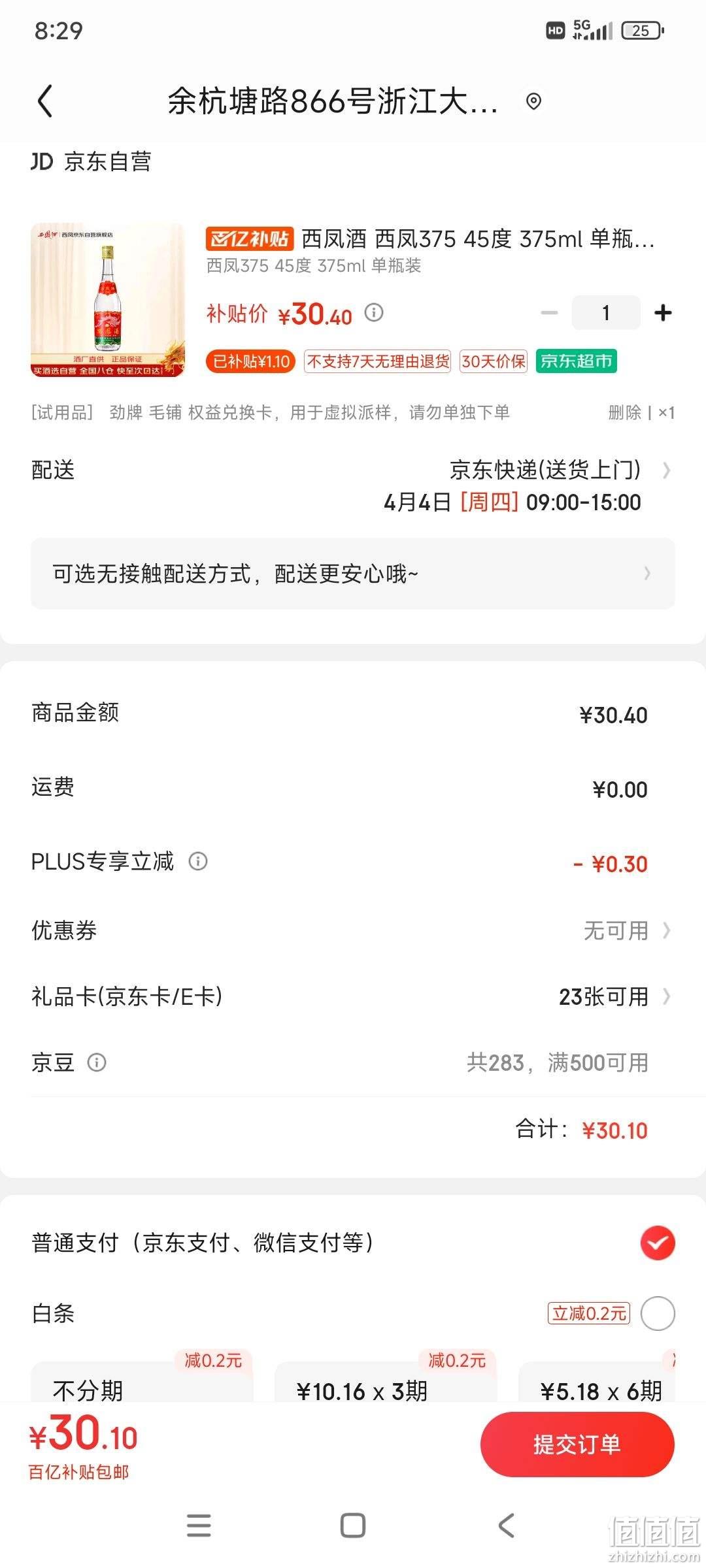Tap the Android back navigation icon
Viewport: 706px width, 1568px height.
507,1526
